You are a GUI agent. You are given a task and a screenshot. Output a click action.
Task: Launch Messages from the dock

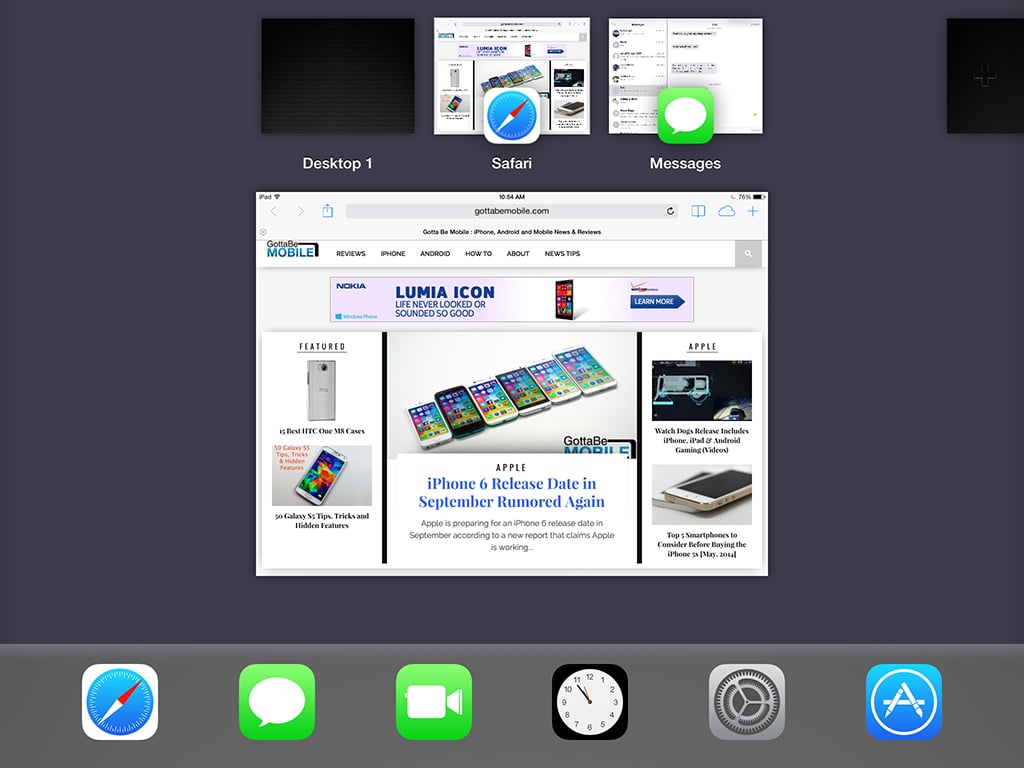(277, 702)
